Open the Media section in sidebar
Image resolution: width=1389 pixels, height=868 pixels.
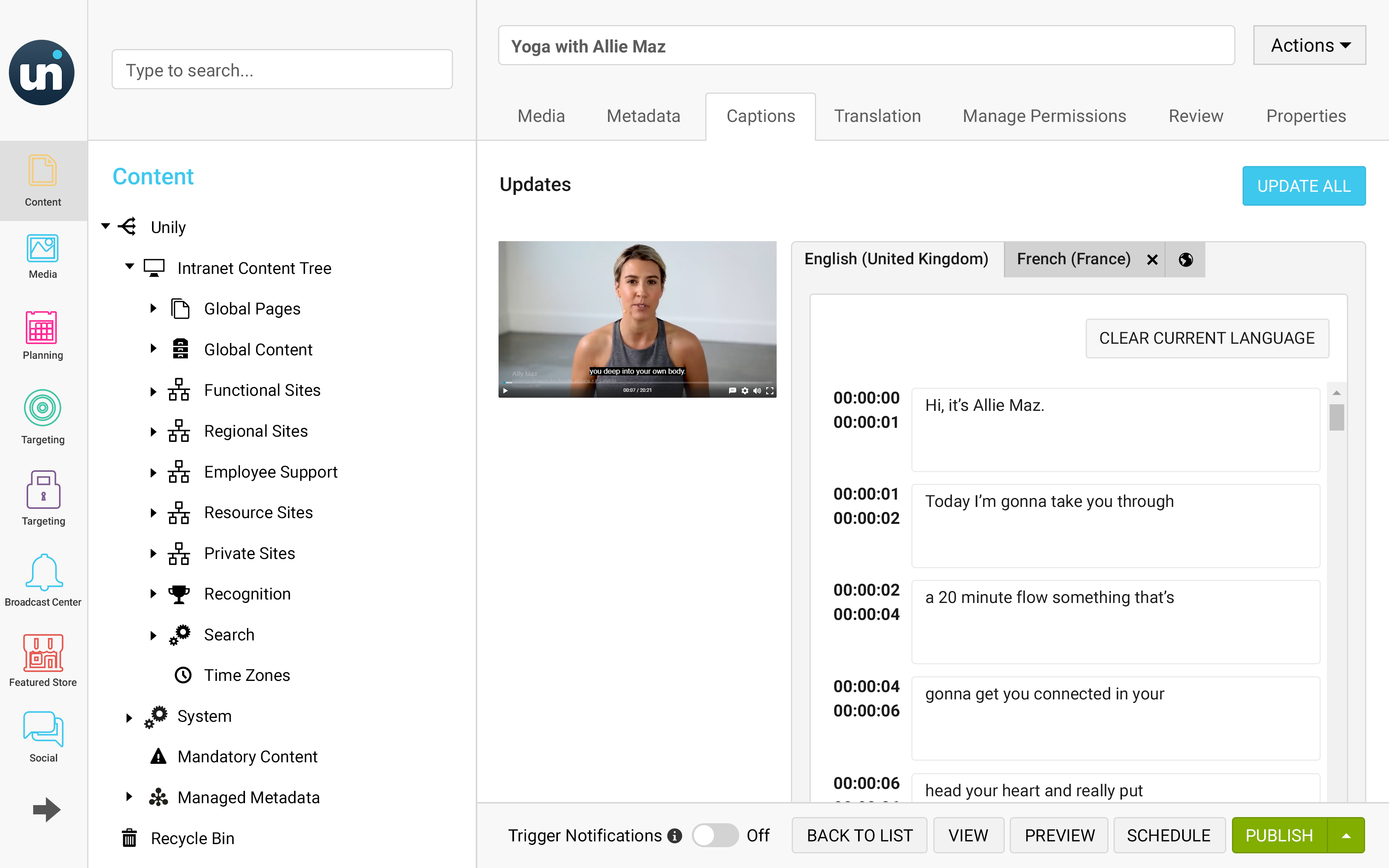(42, 256)
